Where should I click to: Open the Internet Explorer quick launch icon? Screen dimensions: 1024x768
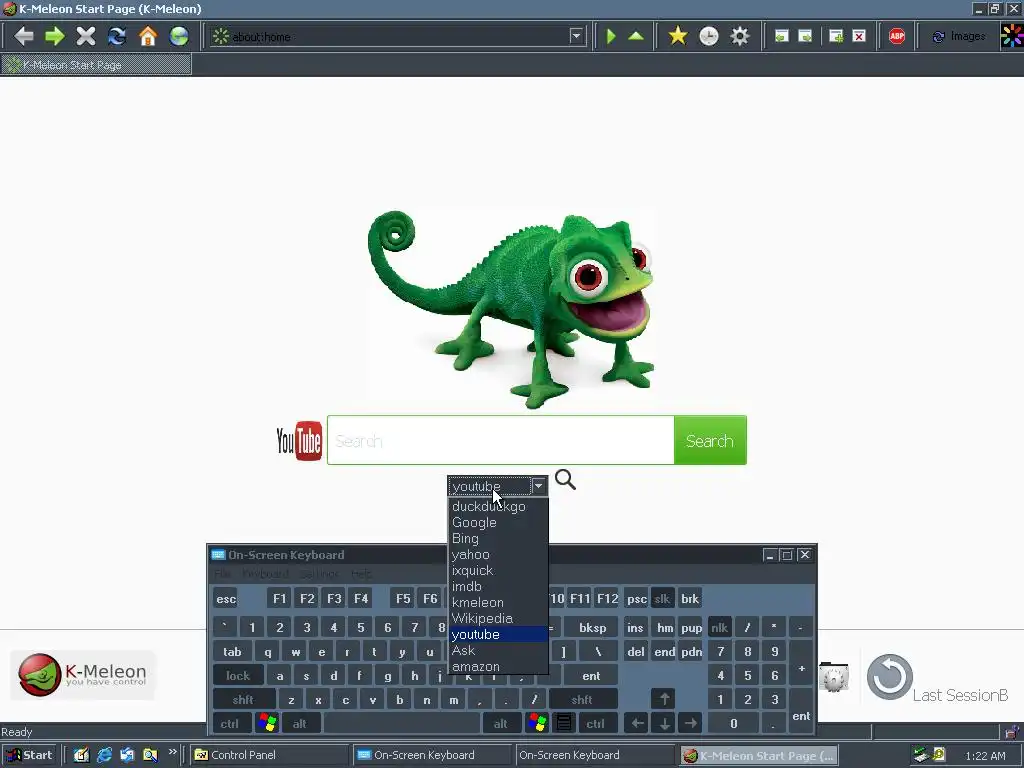[x=104, y=755]
